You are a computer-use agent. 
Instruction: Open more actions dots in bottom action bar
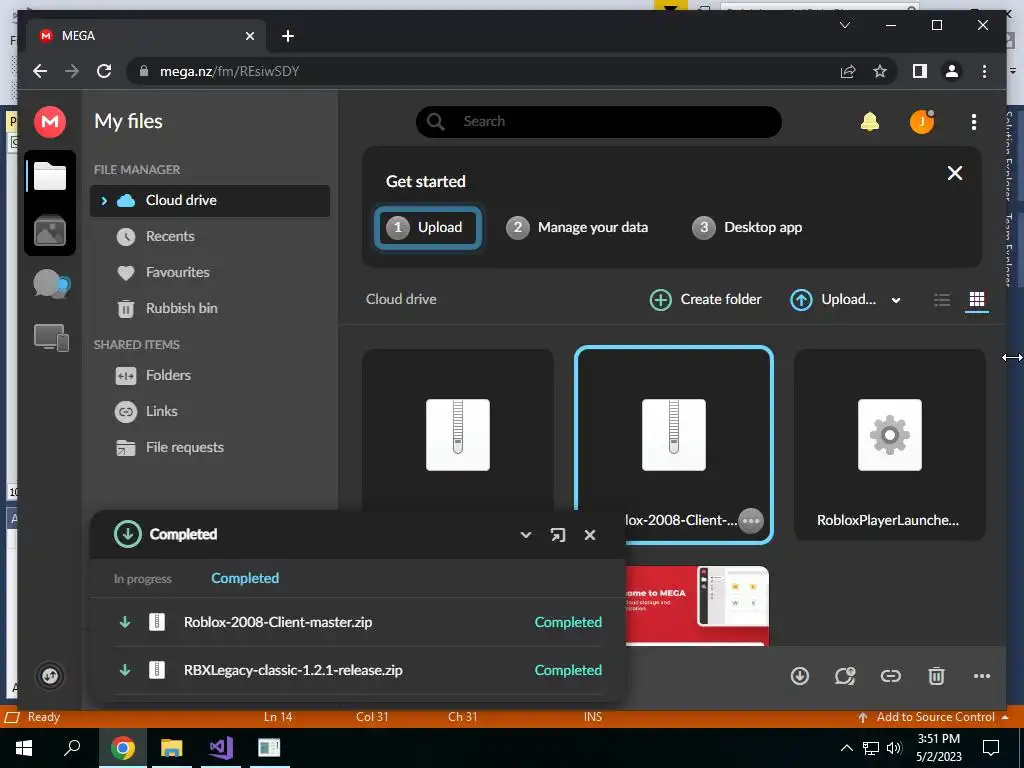point(982,676)
